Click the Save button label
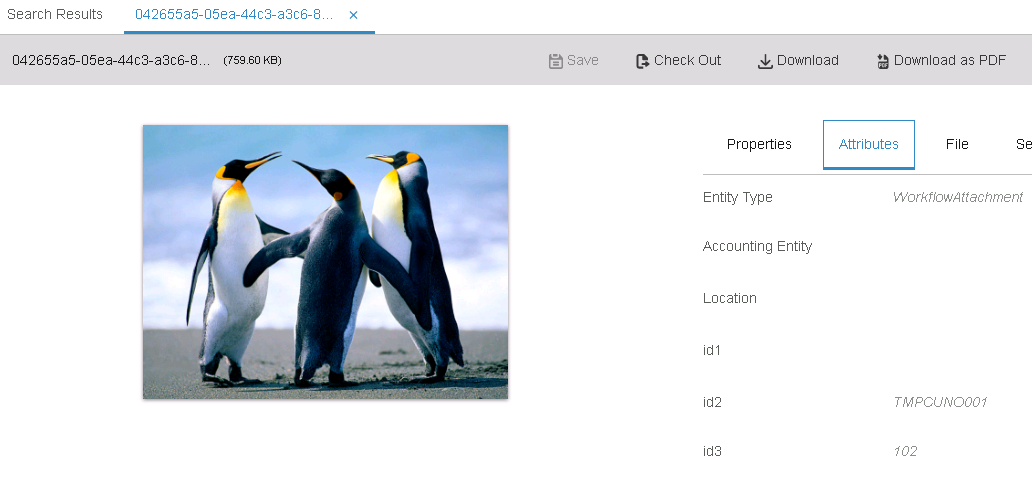Screen dimensions: 1032x483 (582, 61)
